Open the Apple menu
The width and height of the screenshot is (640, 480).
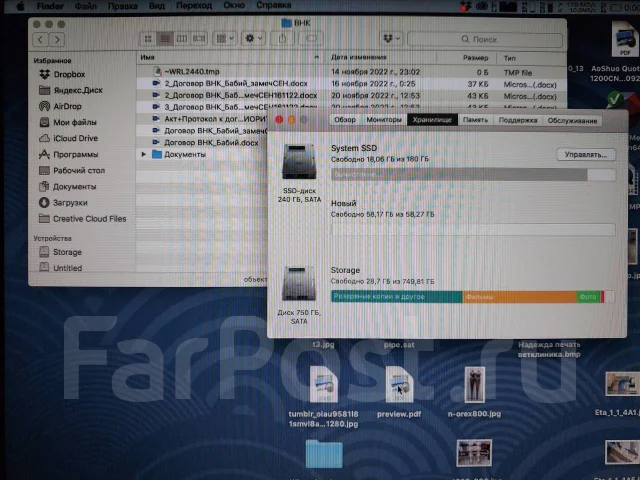click(19, 6)
